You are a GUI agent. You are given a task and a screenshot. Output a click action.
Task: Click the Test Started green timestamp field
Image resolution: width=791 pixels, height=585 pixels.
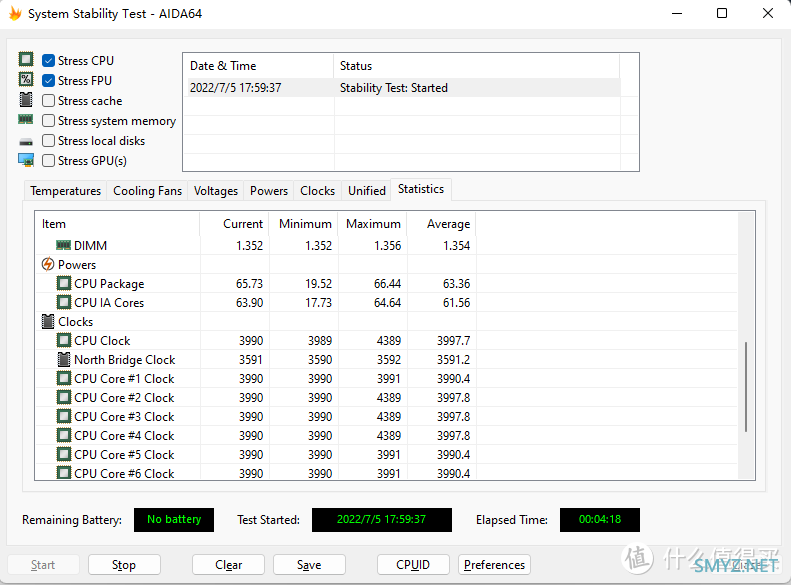(x=381, y=519)
